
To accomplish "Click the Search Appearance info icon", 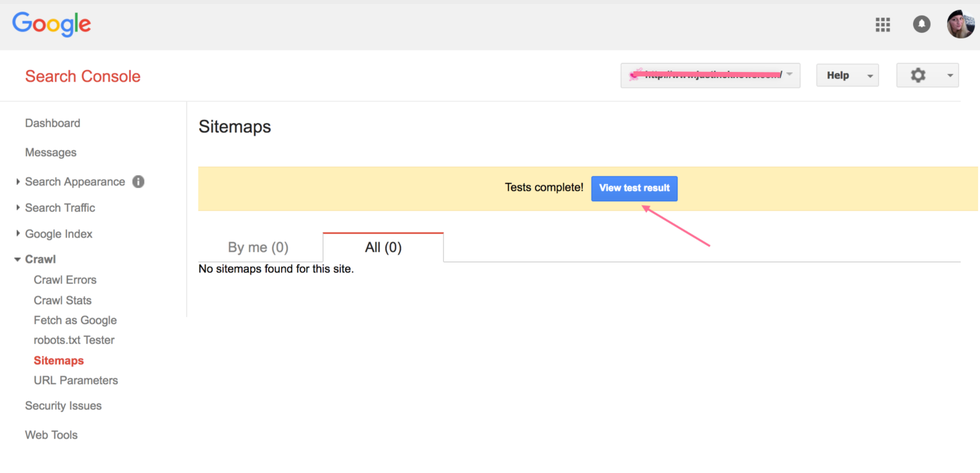I will pyautogui.click(x=138, y=182).
